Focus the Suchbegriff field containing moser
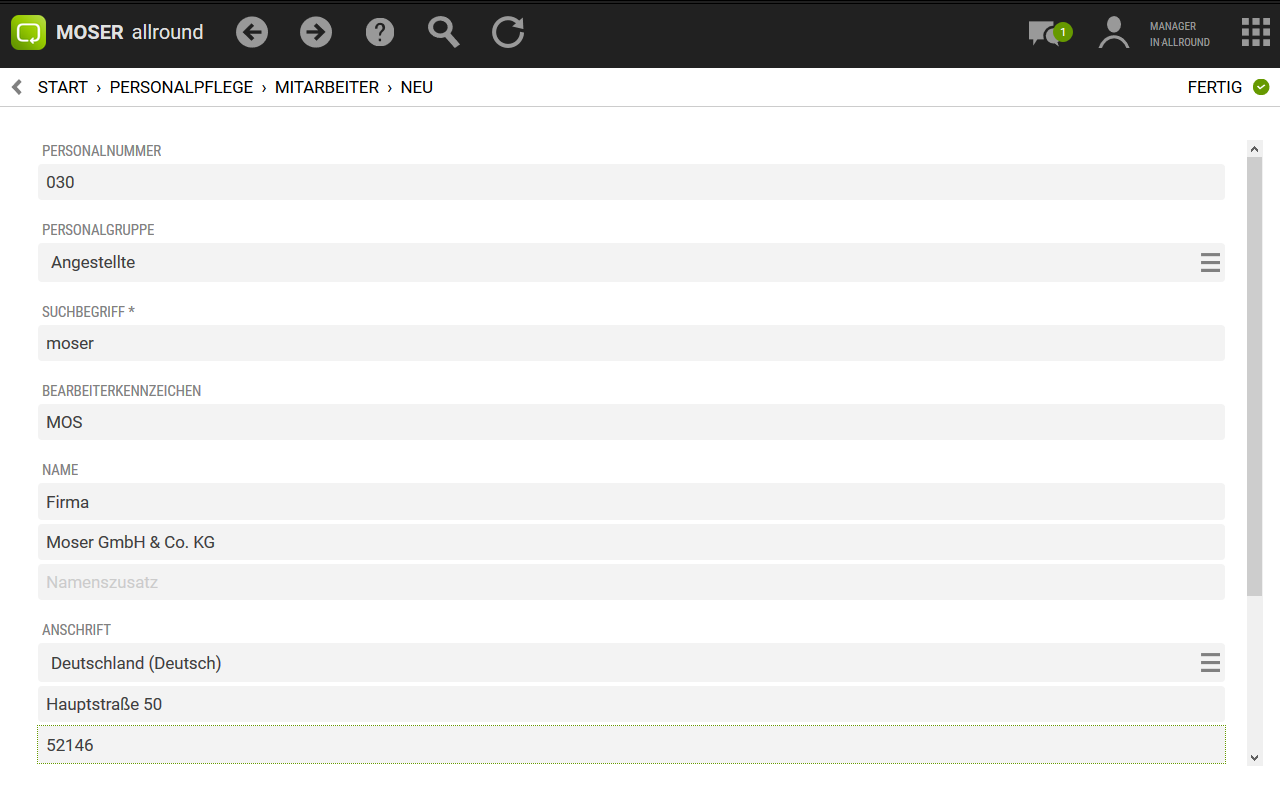 click(631, 343)
